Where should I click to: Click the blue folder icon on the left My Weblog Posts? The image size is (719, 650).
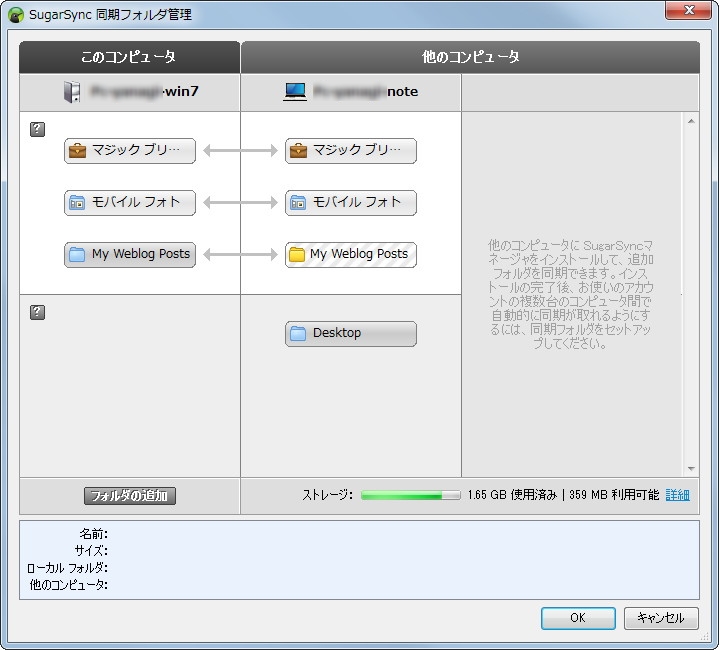pyautogui.click(x=77, y=254)
